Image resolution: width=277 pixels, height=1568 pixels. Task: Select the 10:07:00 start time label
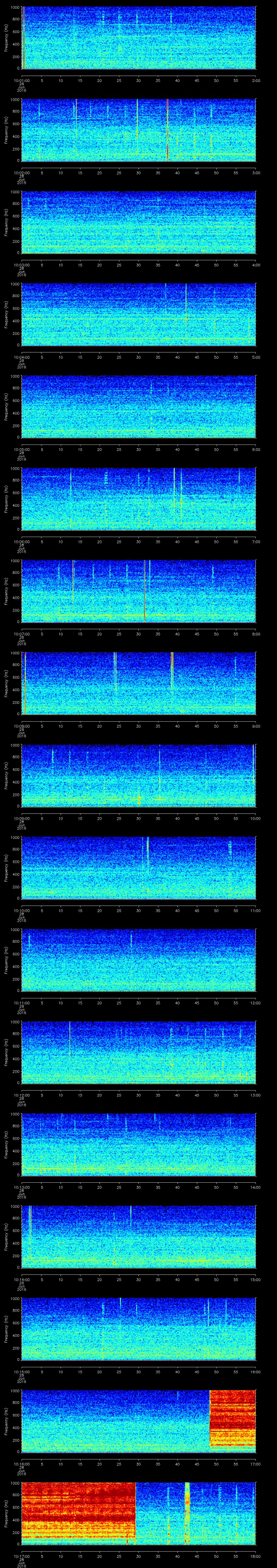(21, 634)
